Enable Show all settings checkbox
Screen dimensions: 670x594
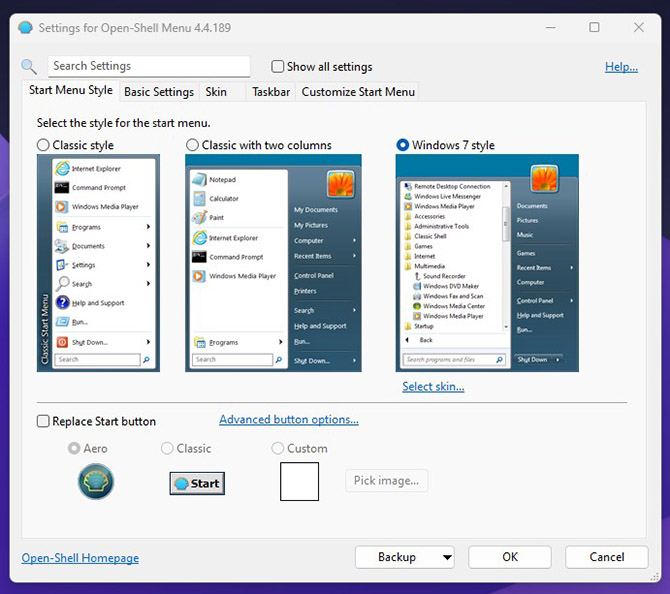(278, 67)
